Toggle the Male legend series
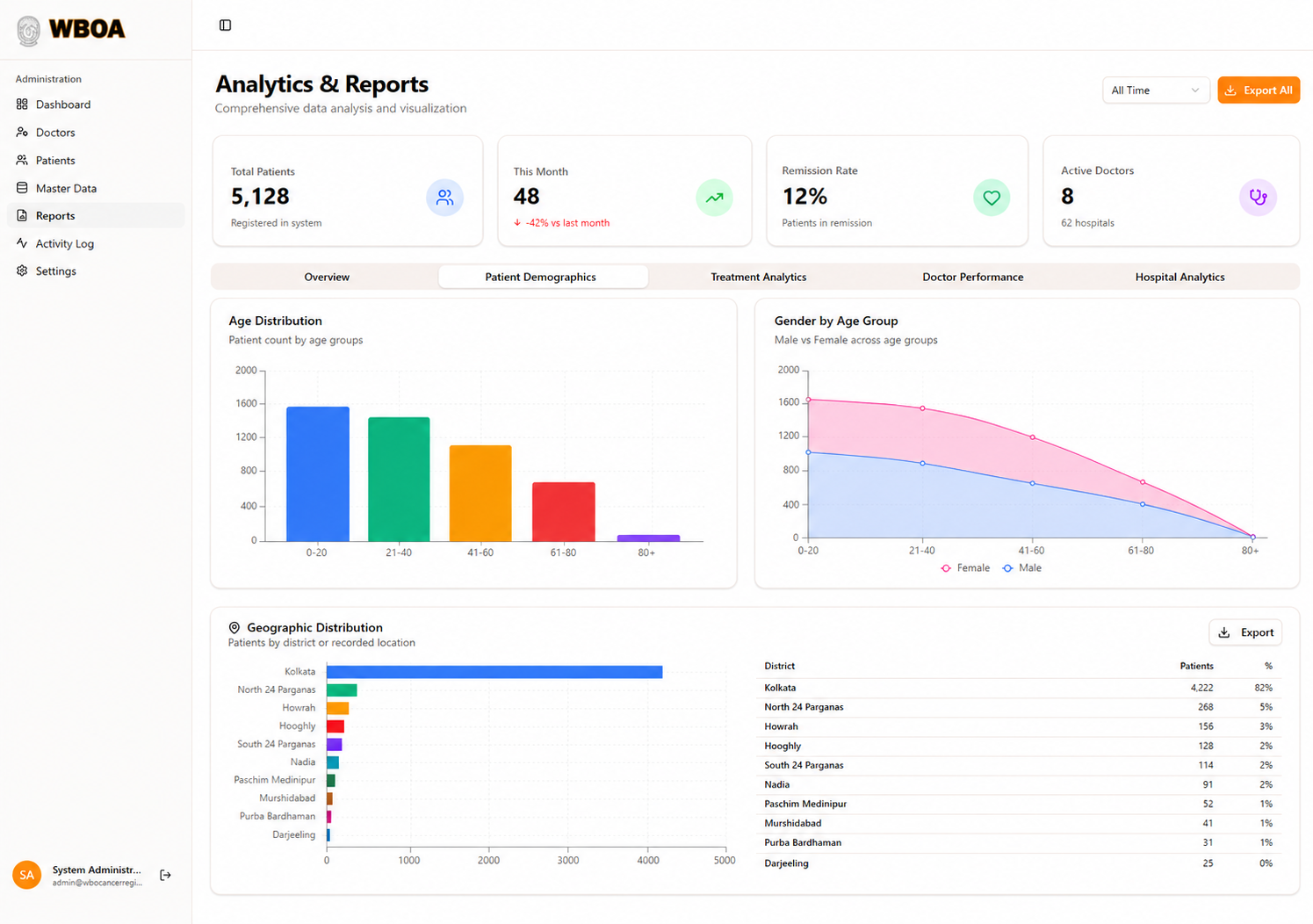Viewport: 1313px width, 924px height. click(1022, 568)
